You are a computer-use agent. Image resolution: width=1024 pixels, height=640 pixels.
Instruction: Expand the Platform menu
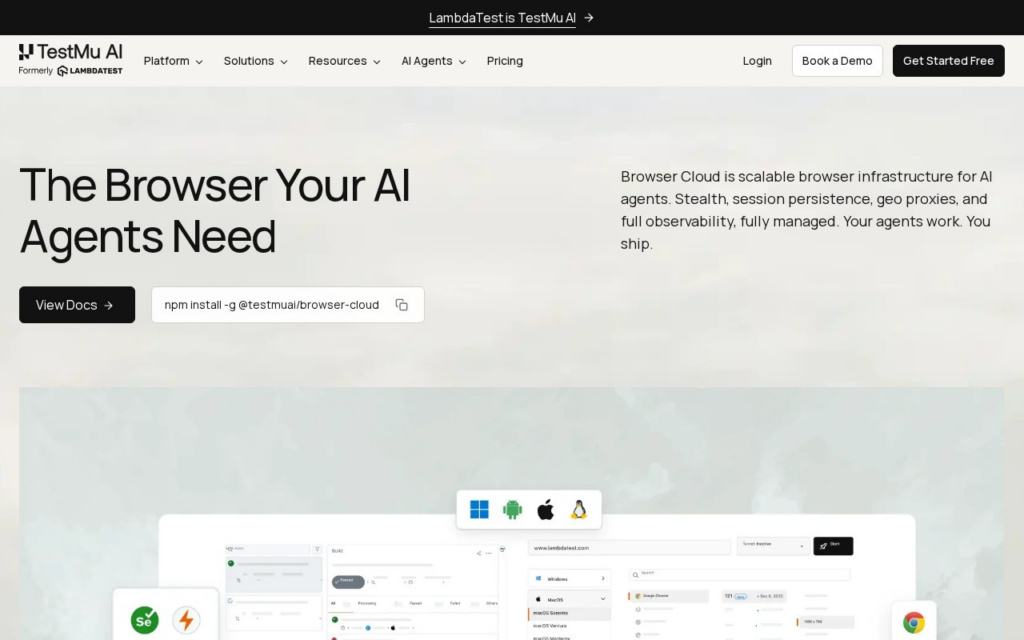pyautogui.click(x=173, y=61)
